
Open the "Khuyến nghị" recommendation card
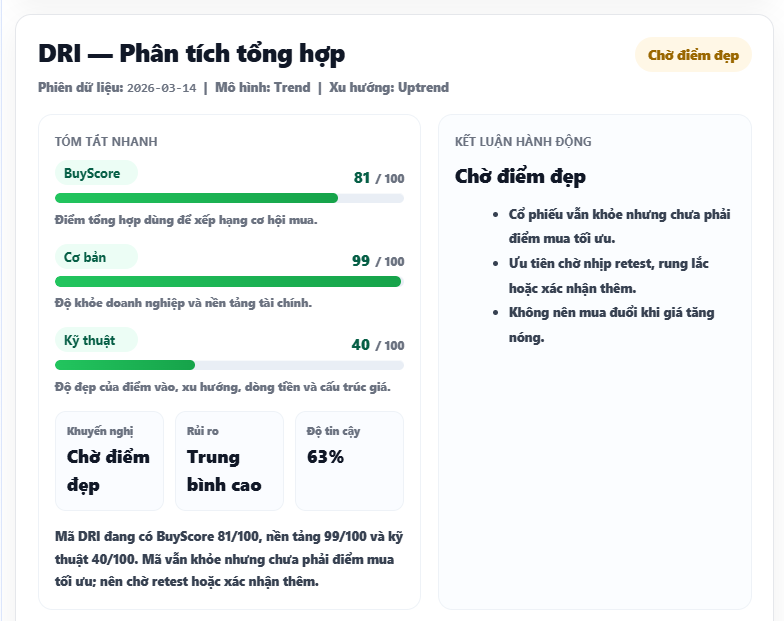point(109,461)
